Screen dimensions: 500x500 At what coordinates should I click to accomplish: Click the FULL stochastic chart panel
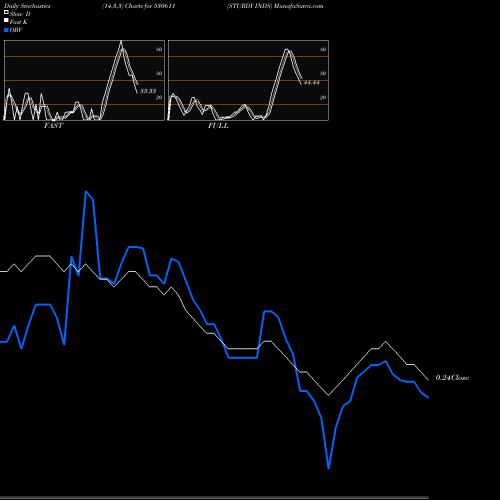(248, 80)
